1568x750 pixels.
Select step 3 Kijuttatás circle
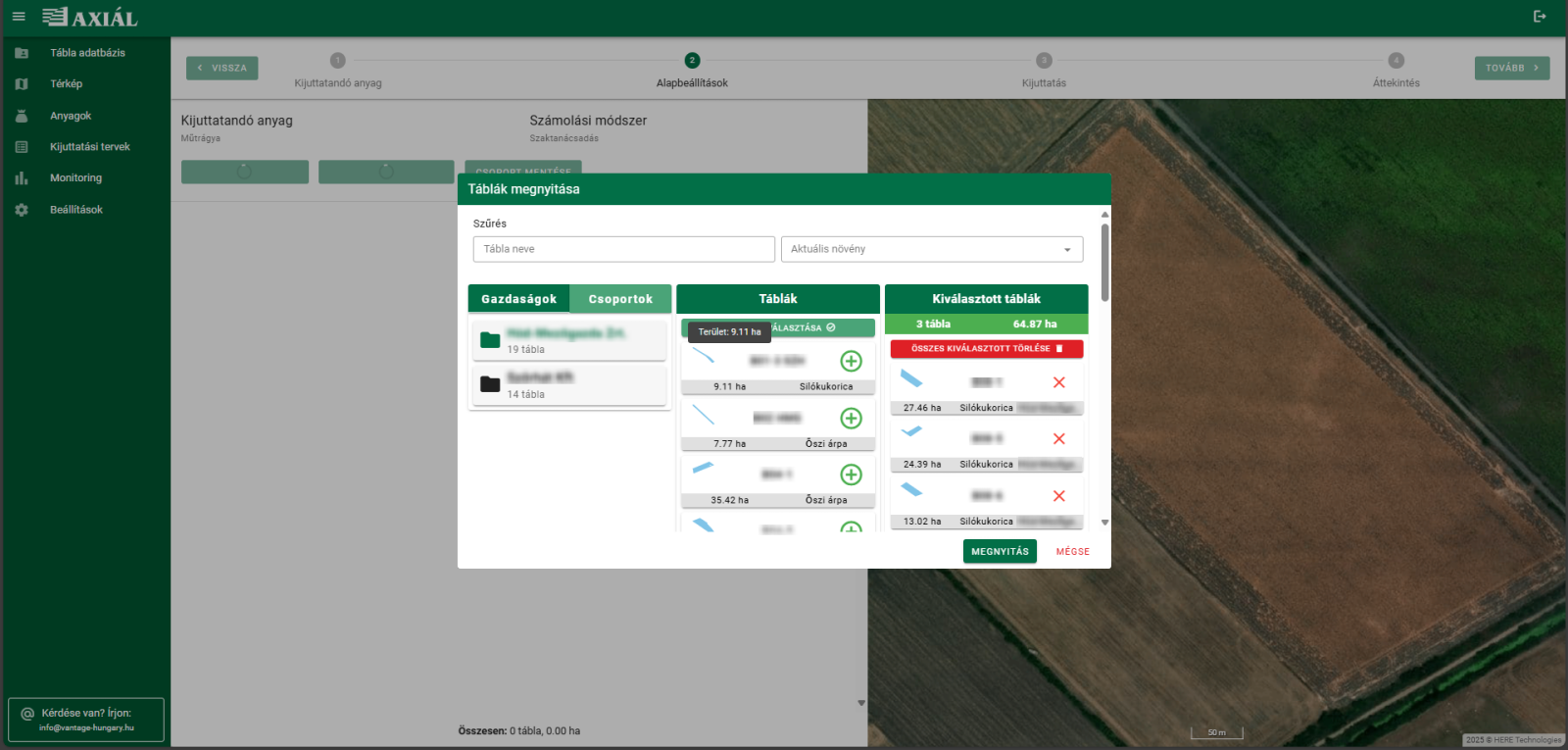click(x=1044, y=60)
